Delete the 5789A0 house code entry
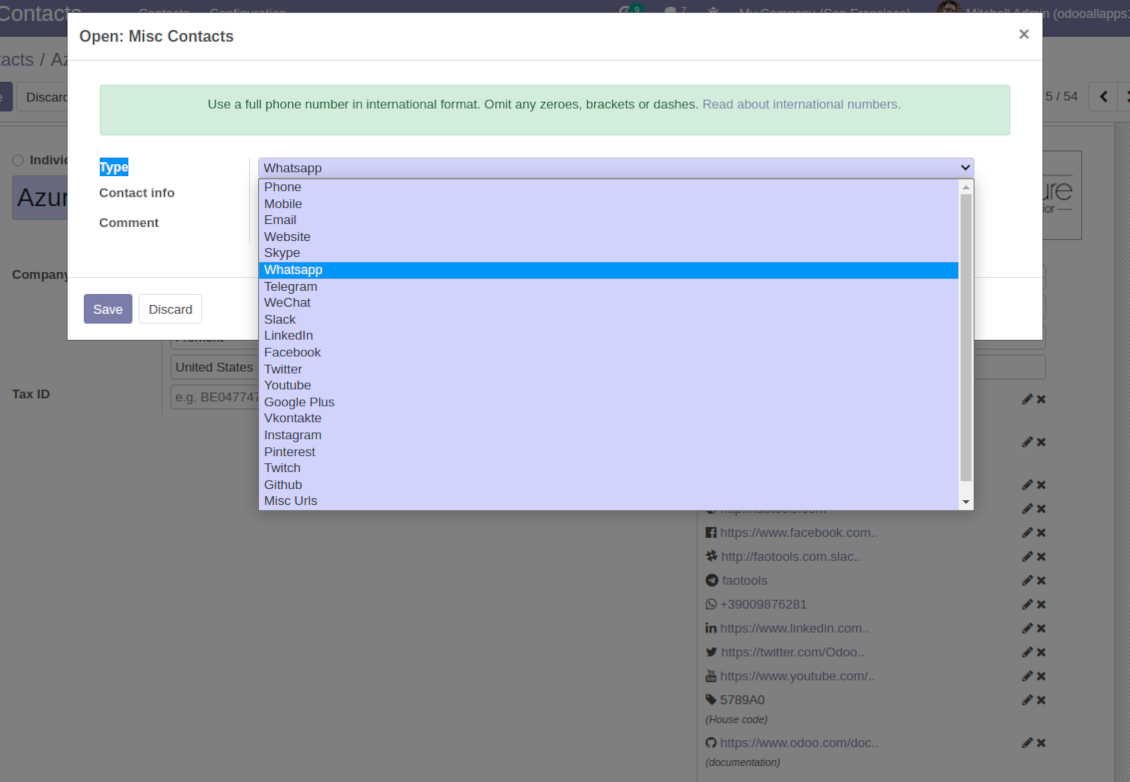 [1041, 700]
